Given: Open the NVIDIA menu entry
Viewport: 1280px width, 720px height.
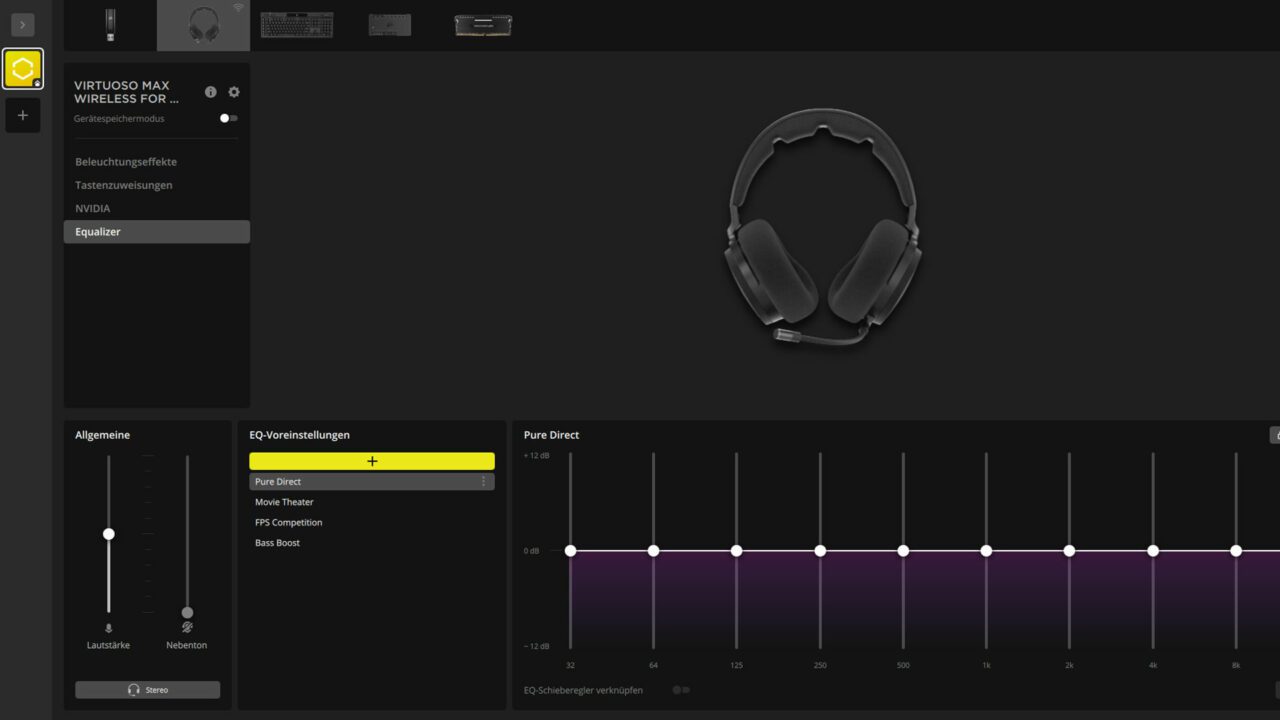Looking at the screenshot, I should [93, 208].
